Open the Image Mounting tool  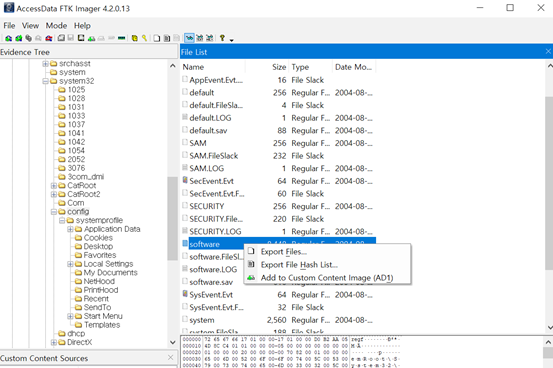click(29, 38)
